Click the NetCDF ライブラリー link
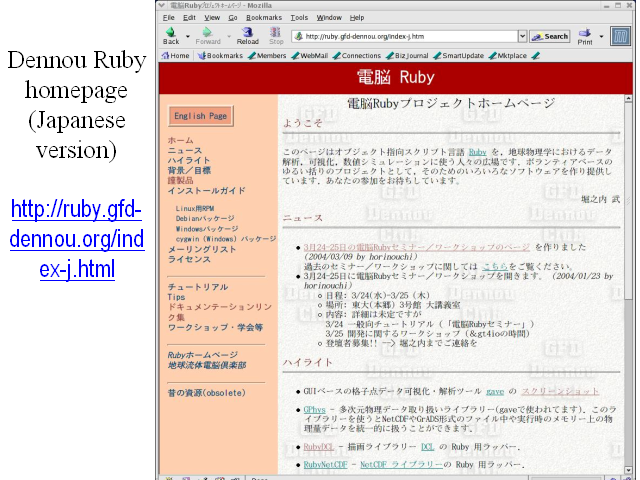This screenshot has height=480, width=640. point(401,464)
